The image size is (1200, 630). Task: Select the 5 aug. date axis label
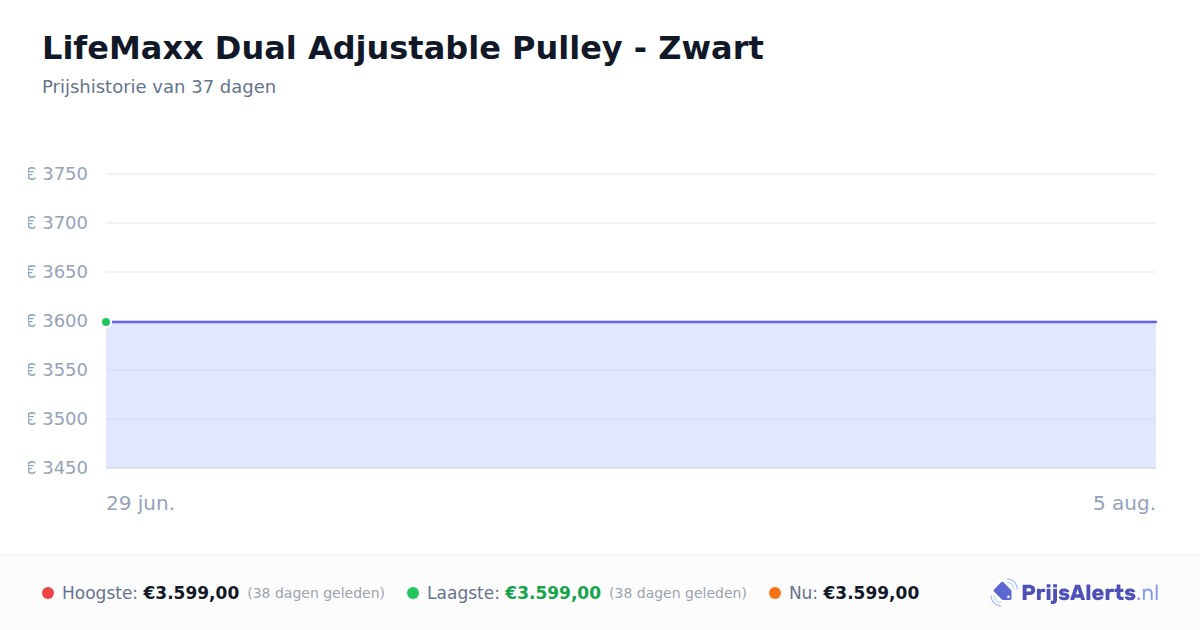pos(1124,504)
